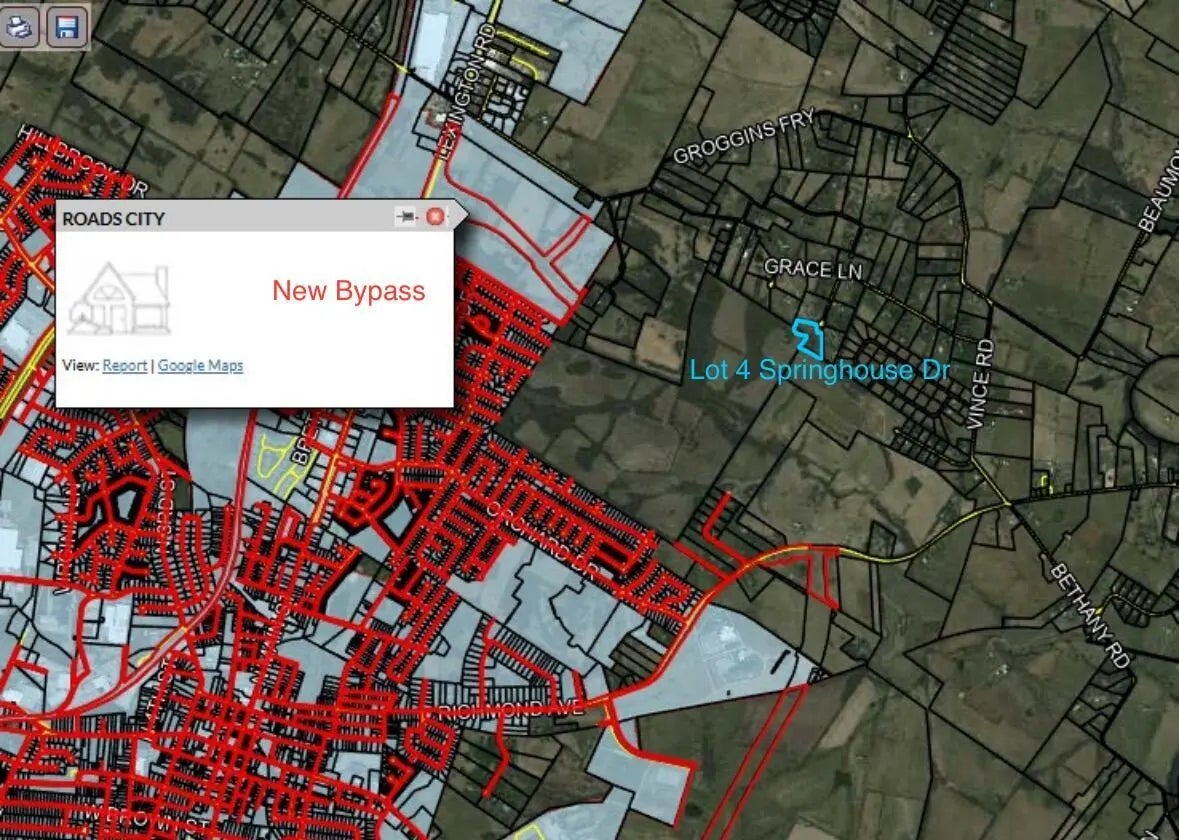
Task: Open the Google Maps link
Action: click(200, 366)
